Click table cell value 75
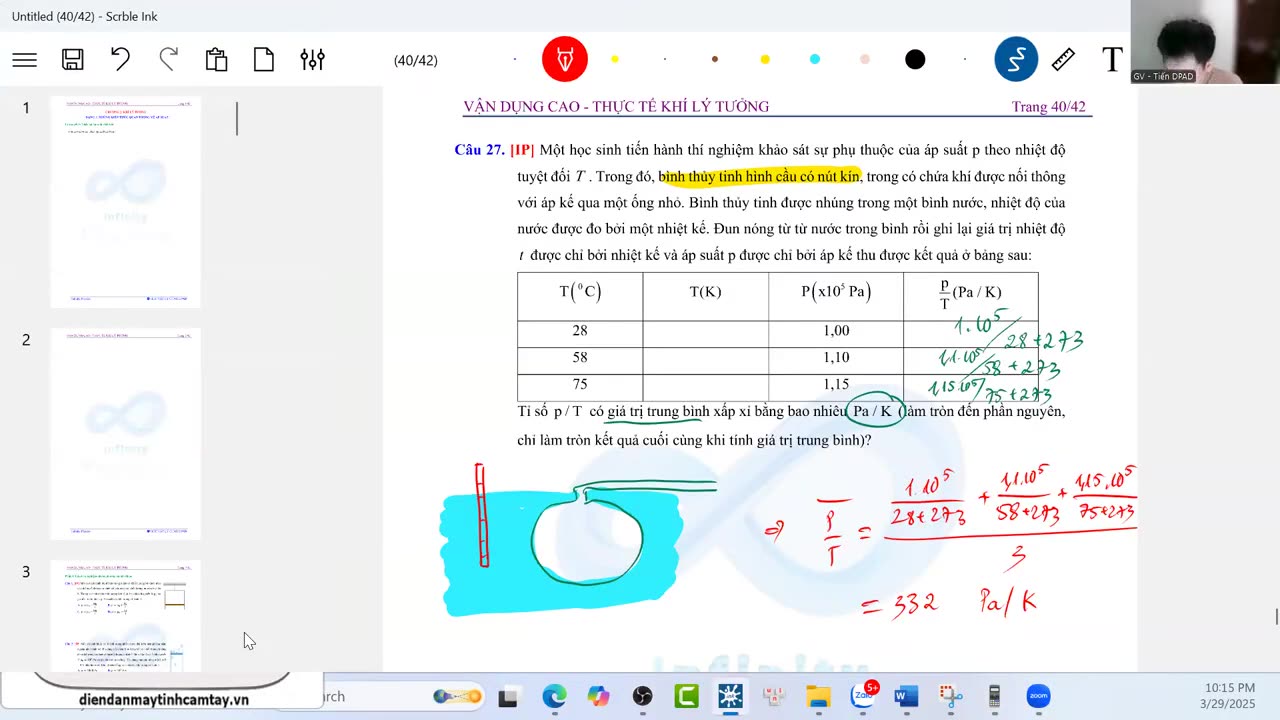Screen dimensions: 1280x720 tap(580, 384)
